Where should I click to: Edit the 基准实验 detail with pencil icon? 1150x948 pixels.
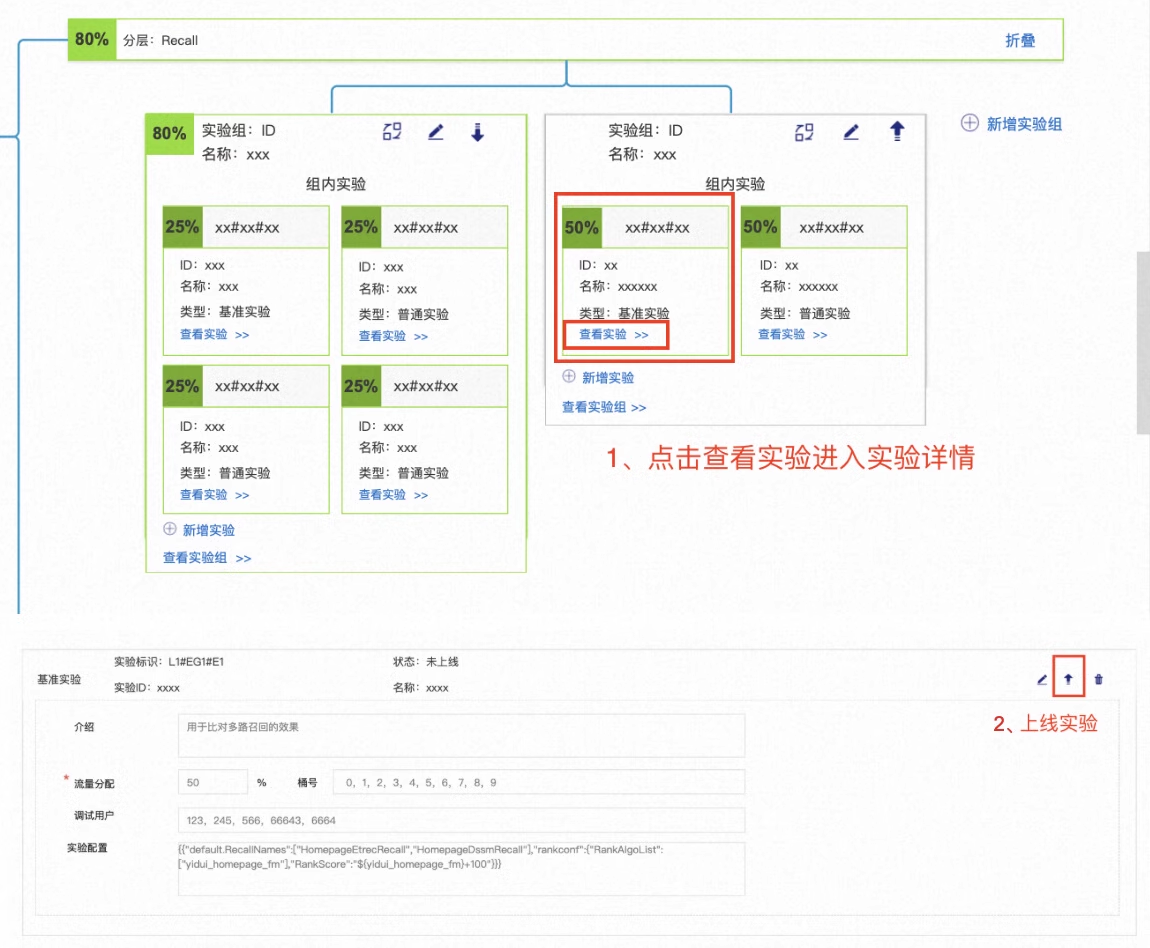(1041, 680)
